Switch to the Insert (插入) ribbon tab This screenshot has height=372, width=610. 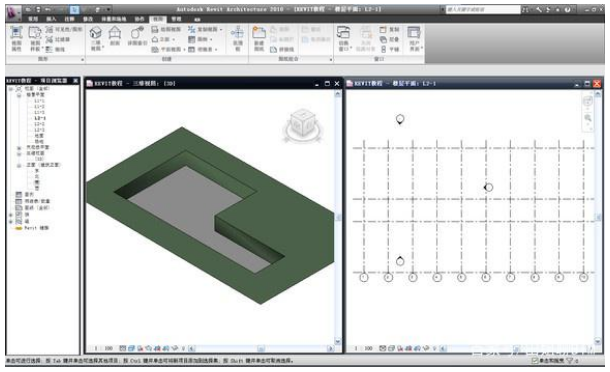coord(51,19)
